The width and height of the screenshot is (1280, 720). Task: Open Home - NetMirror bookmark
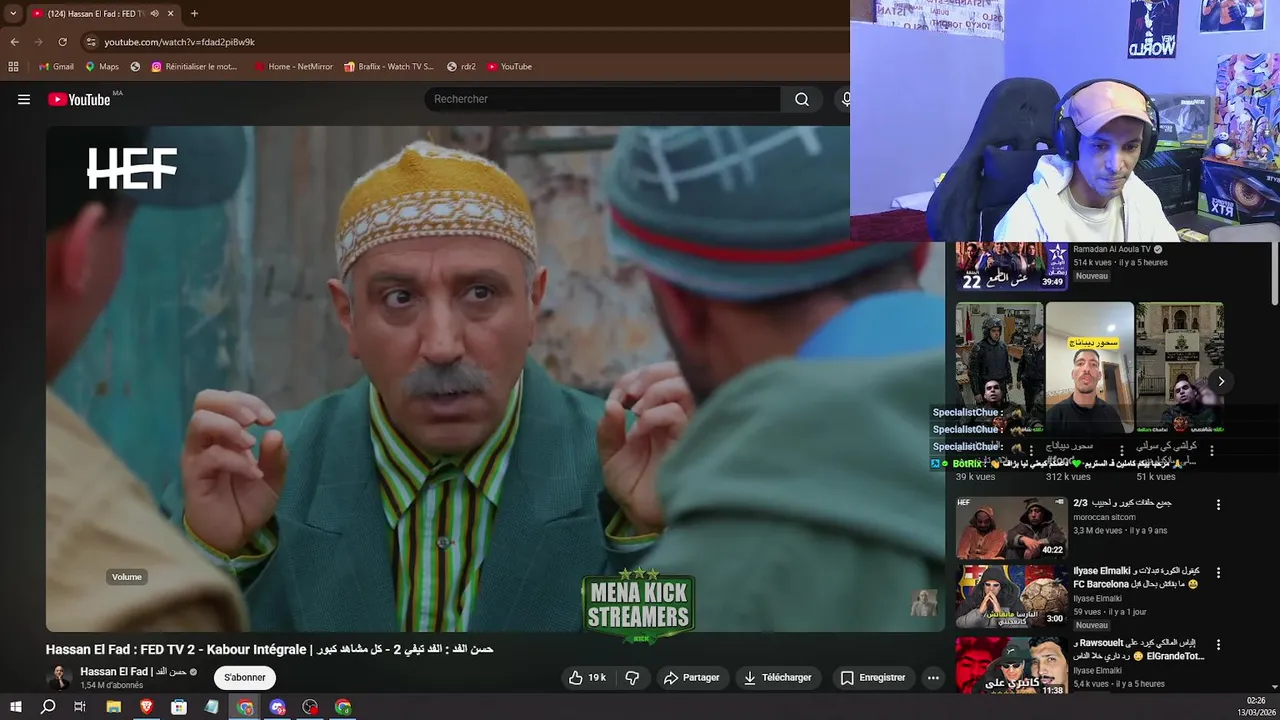pyautogui.click(x=294, y=66)
